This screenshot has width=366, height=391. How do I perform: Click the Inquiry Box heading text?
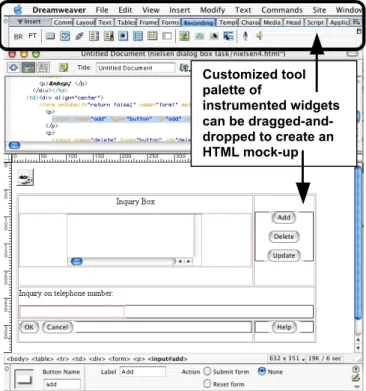[x=135, y=201]
